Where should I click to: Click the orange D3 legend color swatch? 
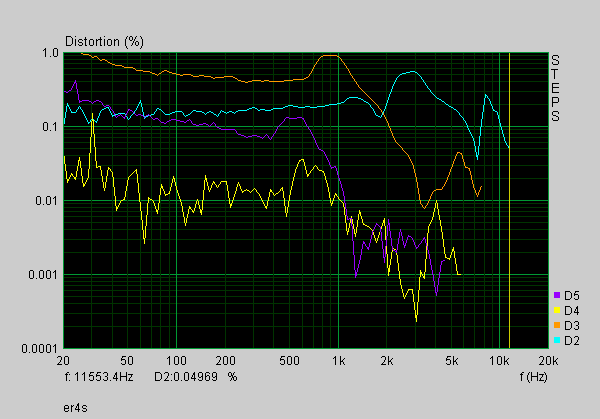click(557, 325)
